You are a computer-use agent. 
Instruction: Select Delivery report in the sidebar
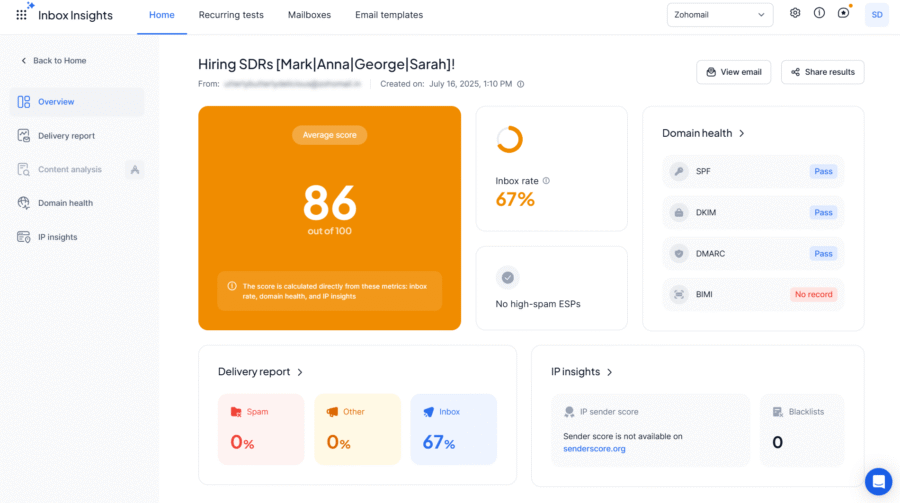(66, 136)
